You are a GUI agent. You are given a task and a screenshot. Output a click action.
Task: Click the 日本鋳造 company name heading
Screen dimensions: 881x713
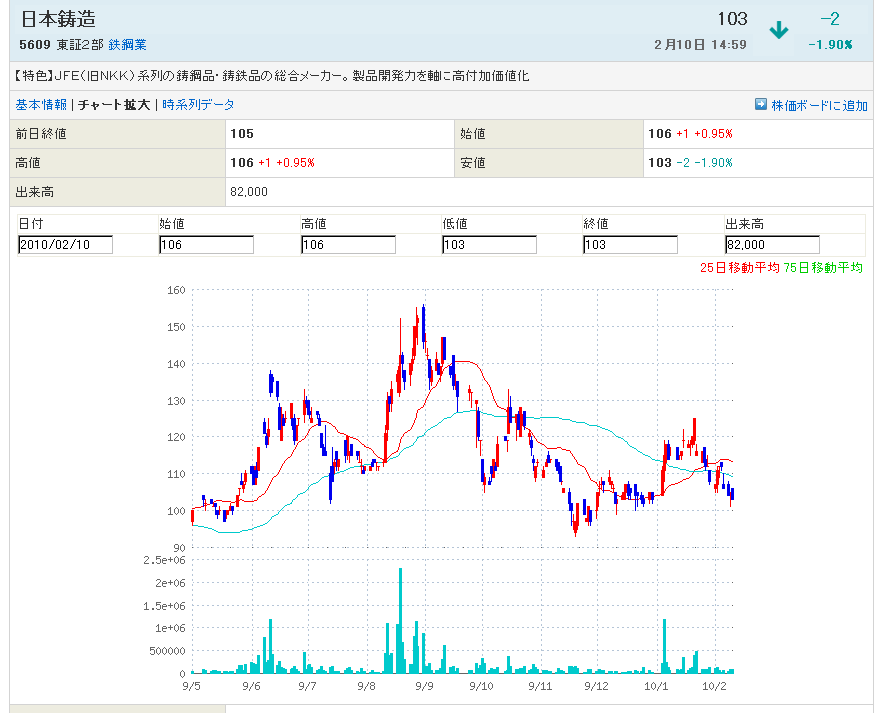click(x=58, y=20)
